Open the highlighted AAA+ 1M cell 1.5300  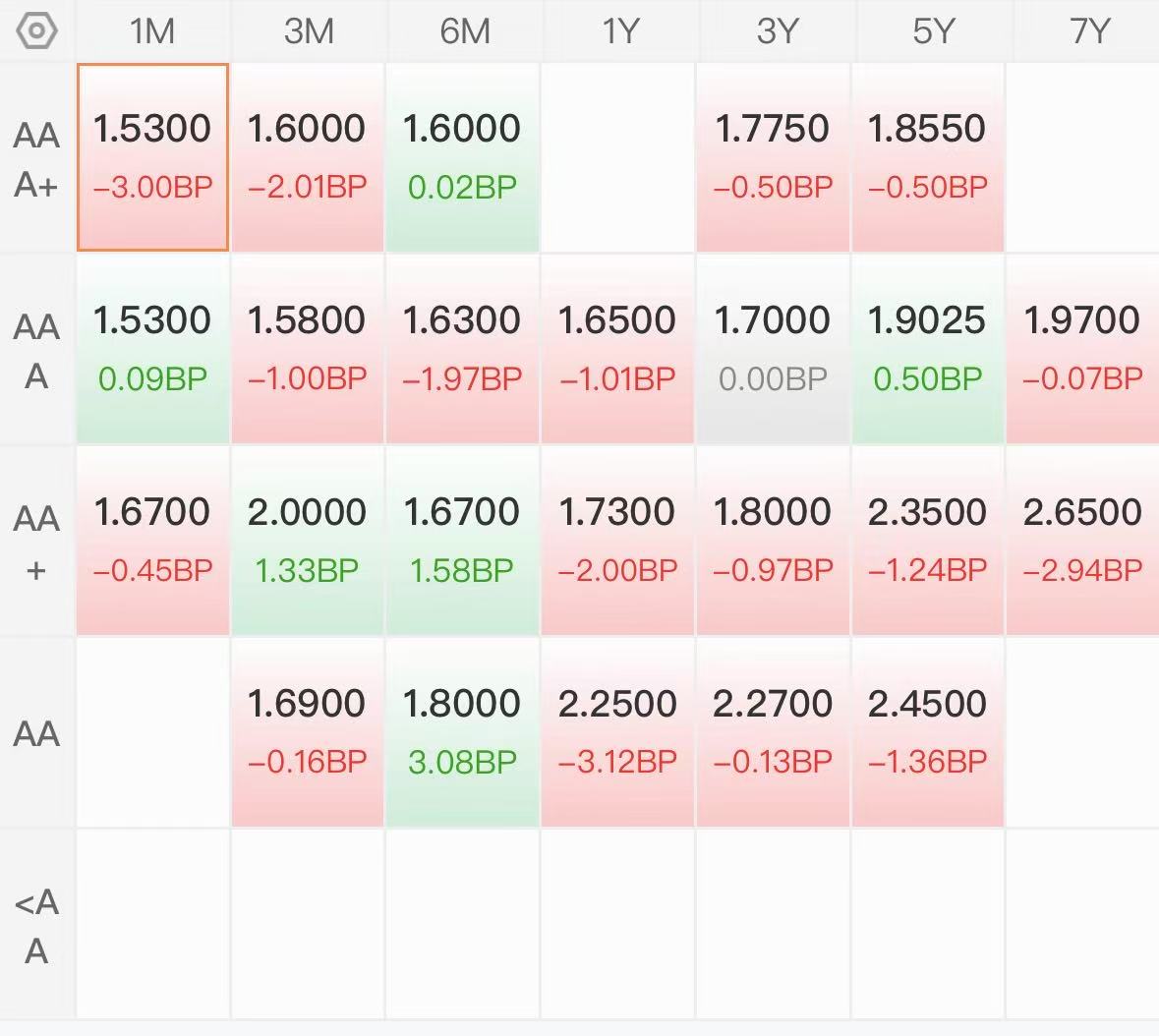coord(152,157)
